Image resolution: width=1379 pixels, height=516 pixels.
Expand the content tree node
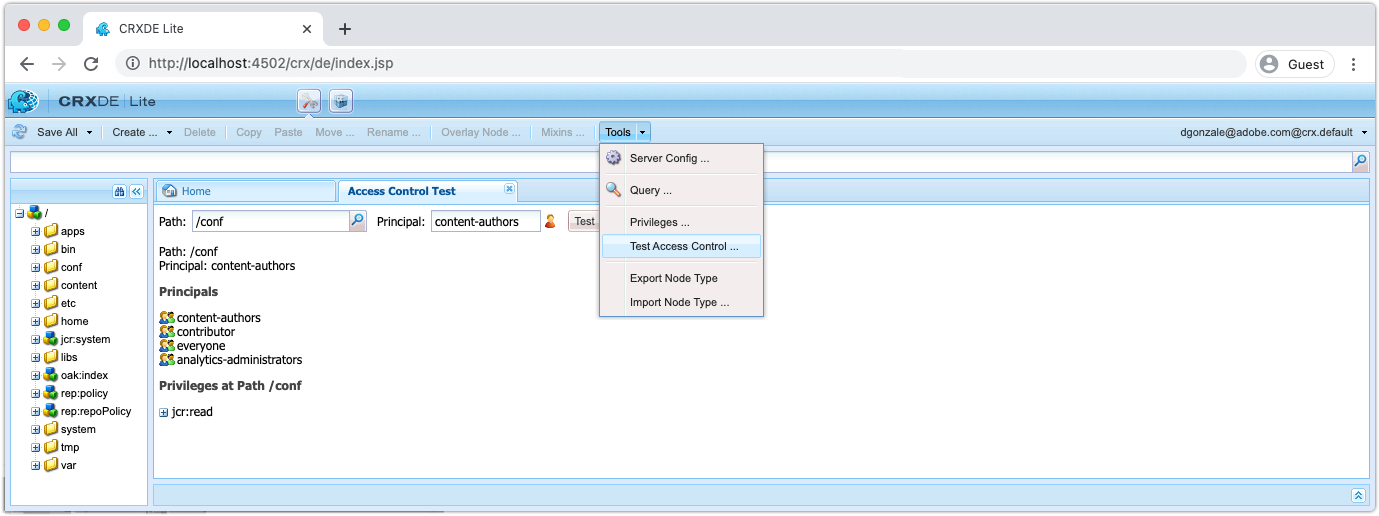pyautogui.click(x=36, y=285)
